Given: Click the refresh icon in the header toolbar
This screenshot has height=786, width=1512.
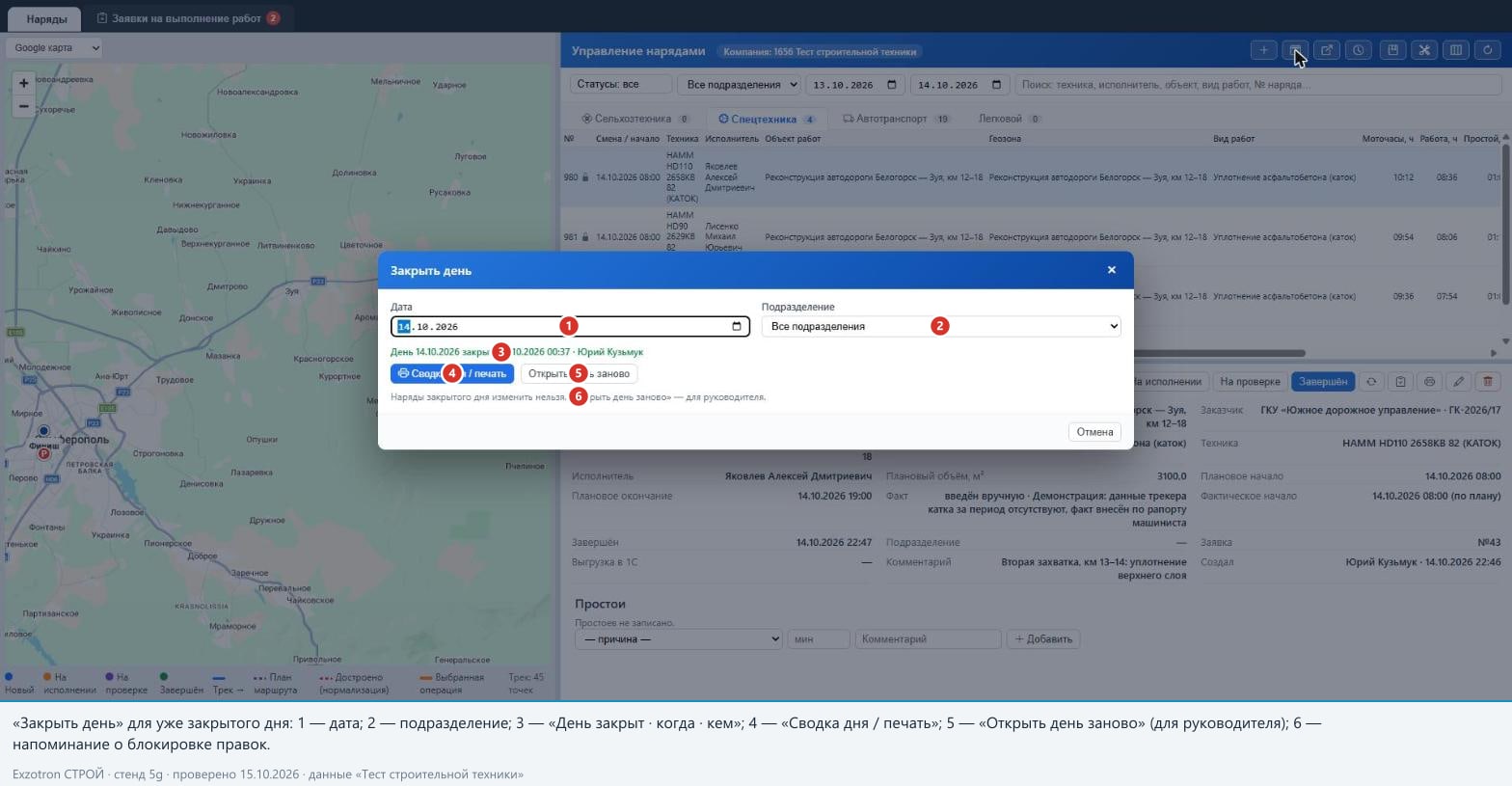Looking at the screenshot, I should (x=1488, y=50).
